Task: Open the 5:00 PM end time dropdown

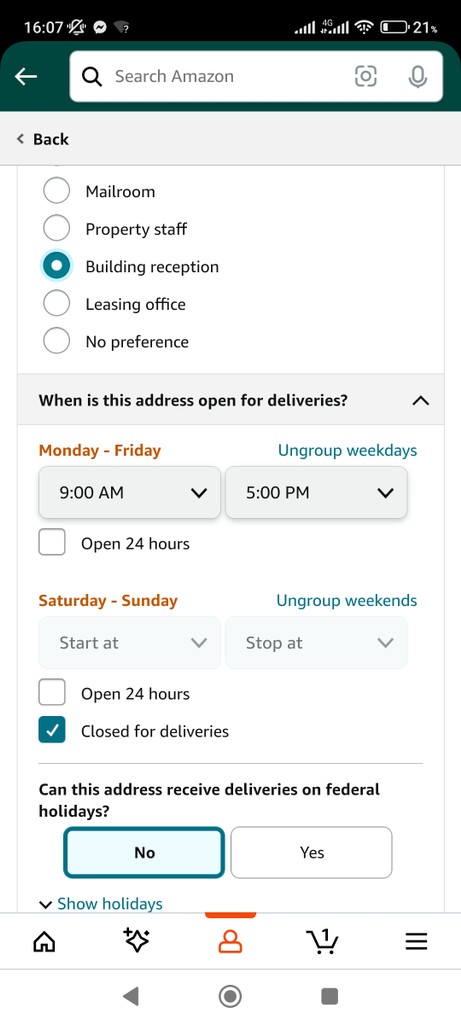Action: pos(316,492)
